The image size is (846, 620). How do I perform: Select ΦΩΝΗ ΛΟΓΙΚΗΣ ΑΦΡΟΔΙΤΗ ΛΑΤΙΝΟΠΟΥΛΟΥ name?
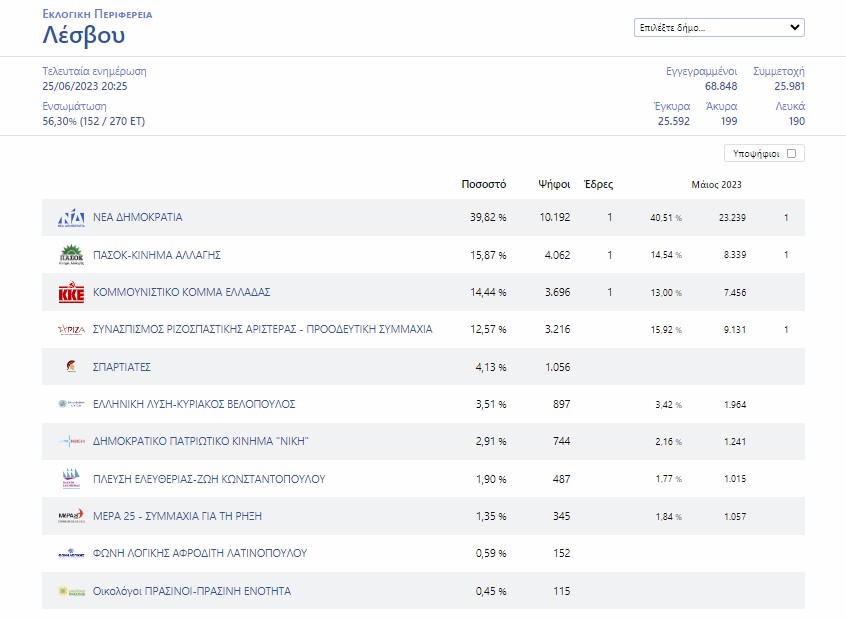pos(200,553)
